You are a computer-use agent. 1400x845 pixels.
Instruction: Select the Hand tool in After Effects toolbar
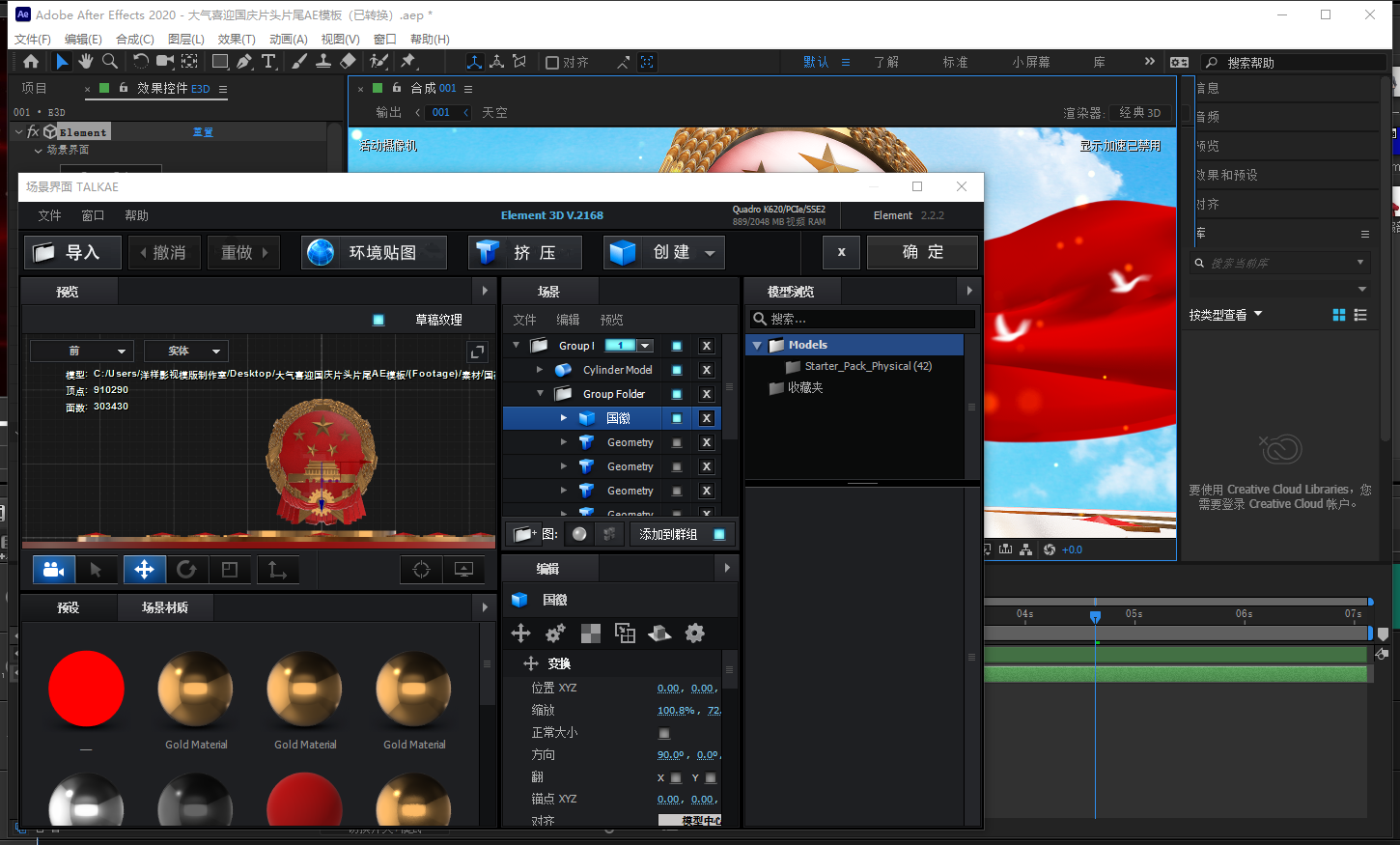86,62
